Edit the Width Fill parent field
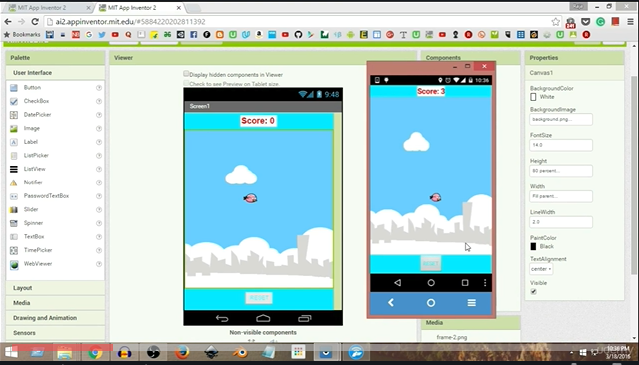Image resolution: width=639 pixels, height=365 pixels. (561, 196)
